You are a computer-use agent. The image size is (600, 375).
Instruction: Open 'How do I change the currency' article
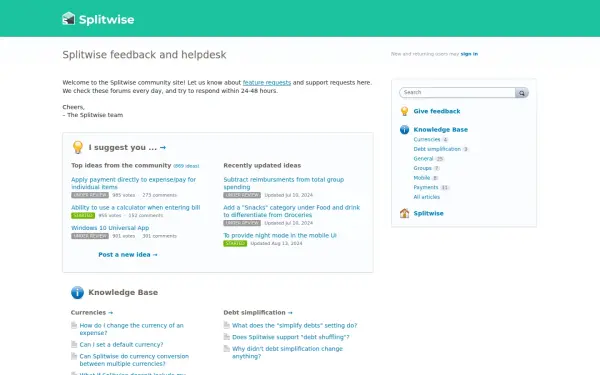131,329
